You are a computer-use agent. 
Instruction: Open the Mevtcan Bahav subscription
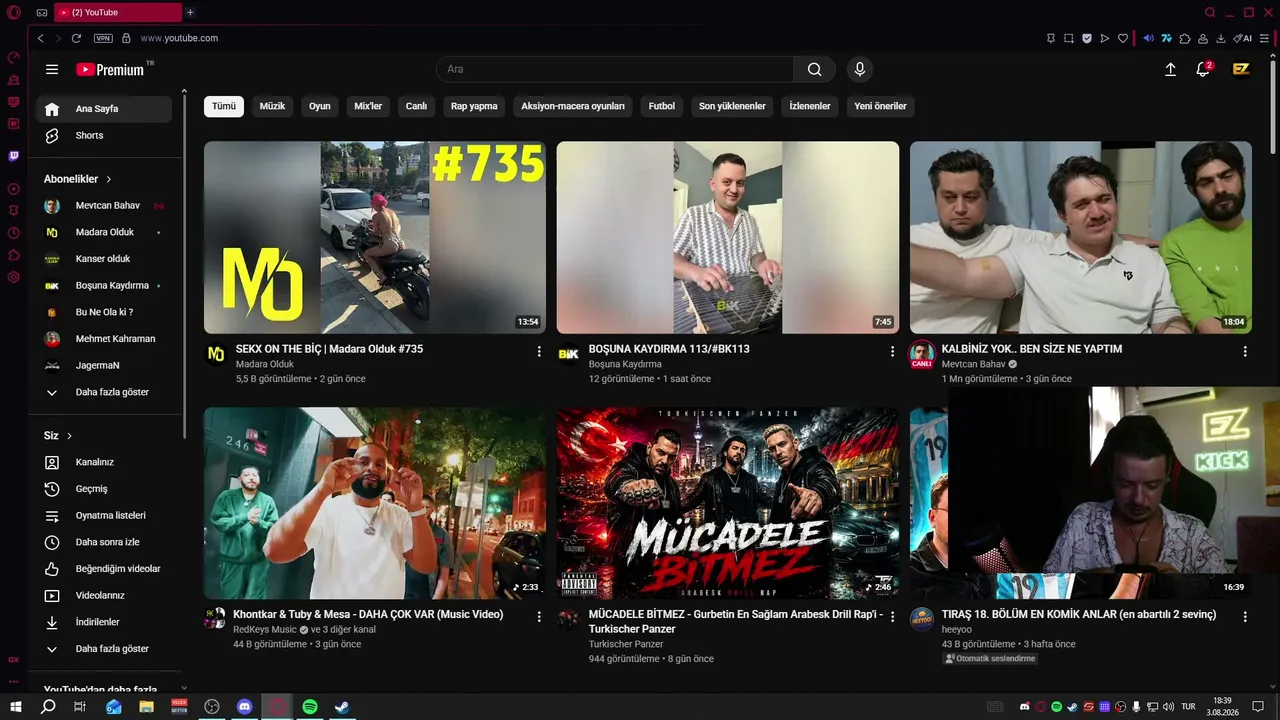tap(104, 206)
